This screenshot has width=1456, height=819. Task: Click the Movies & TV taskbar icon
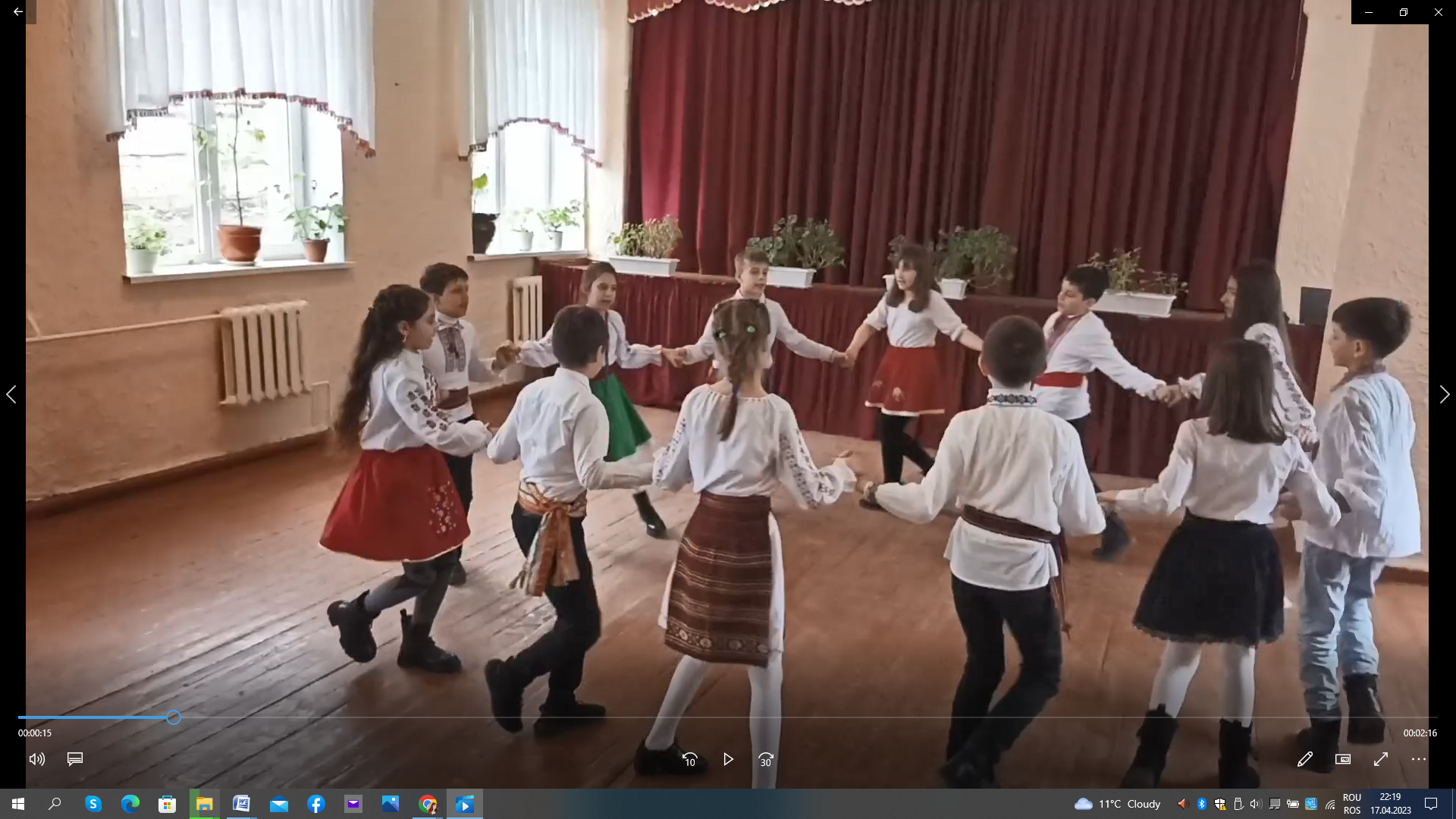tap(465, 804)
